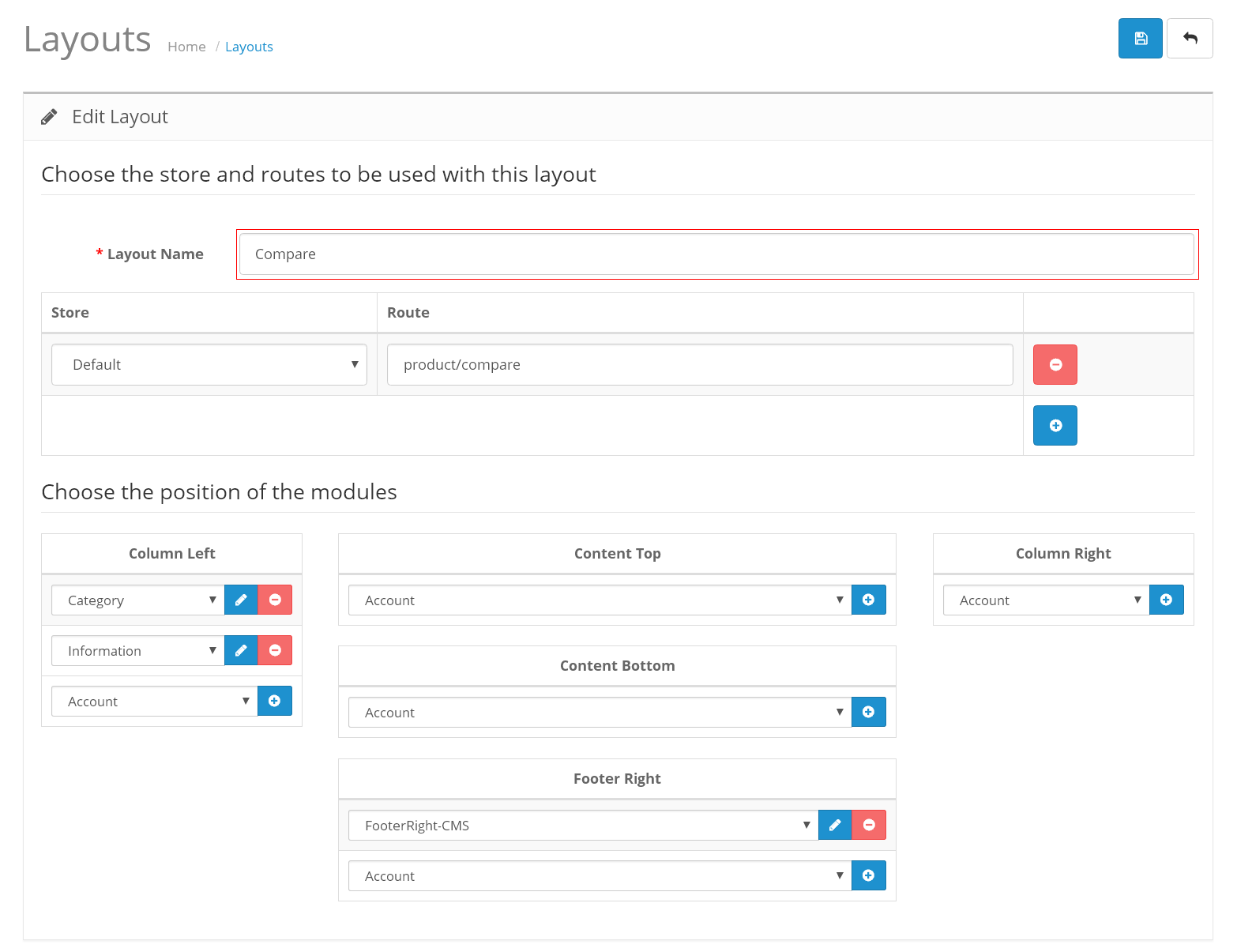Image resolution: width=1237 pixels, height=952 pixels.
Task: Remove the product/compare route row
Action: coord(1055,365)
